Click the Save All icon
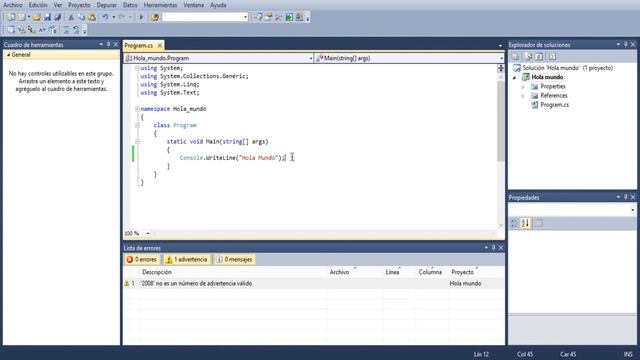The image size is (640, 360). 58,17
